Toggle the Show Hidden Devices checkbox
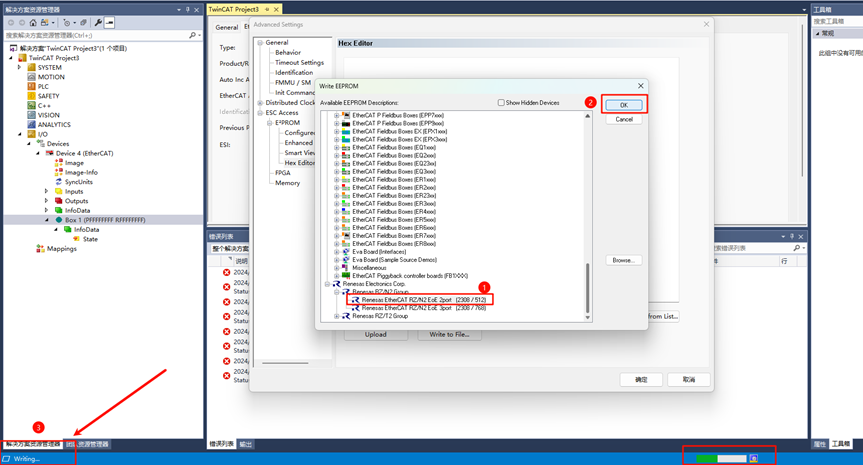 coord(501,103)
